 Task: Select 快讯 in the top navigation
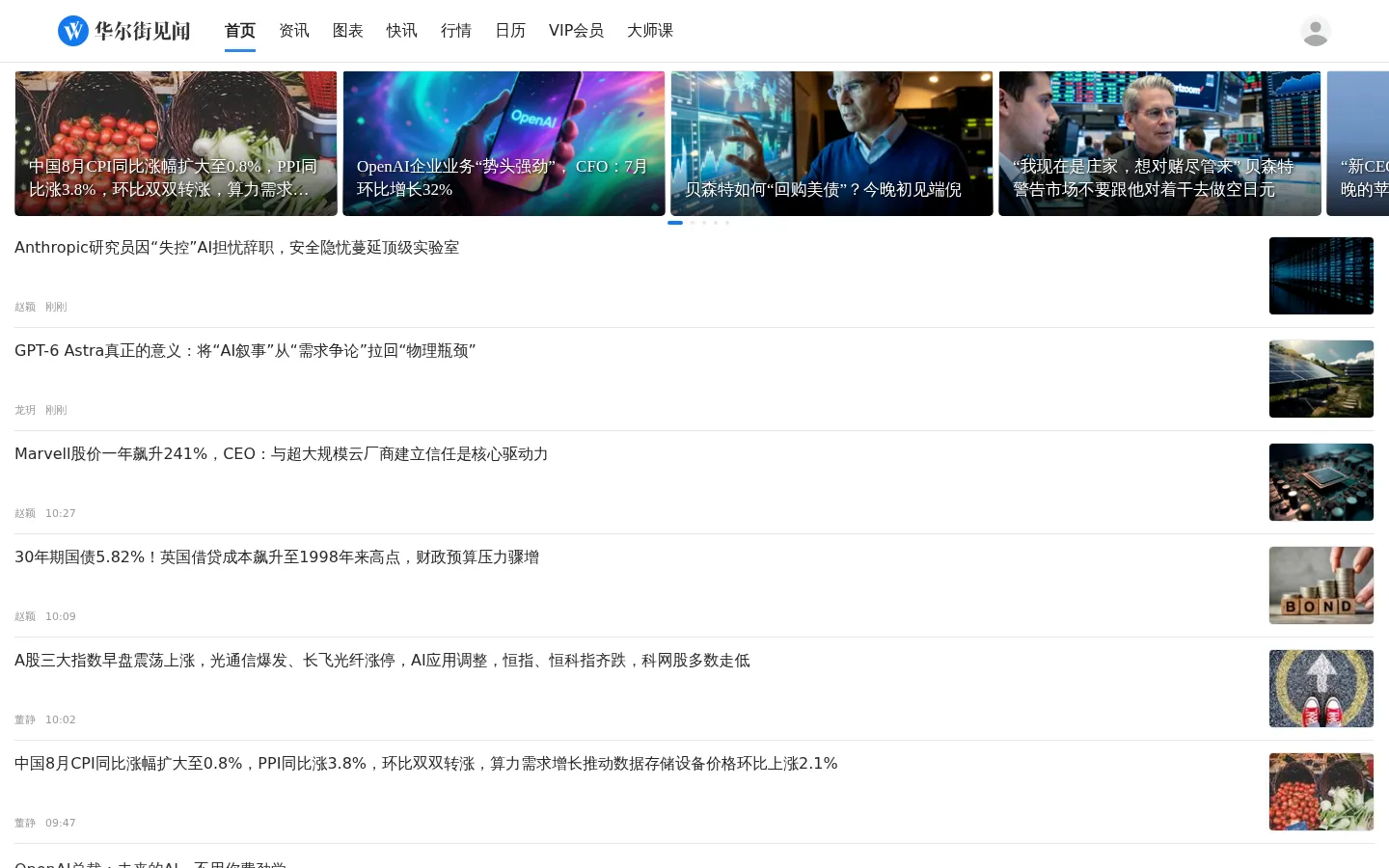point(402,31)
